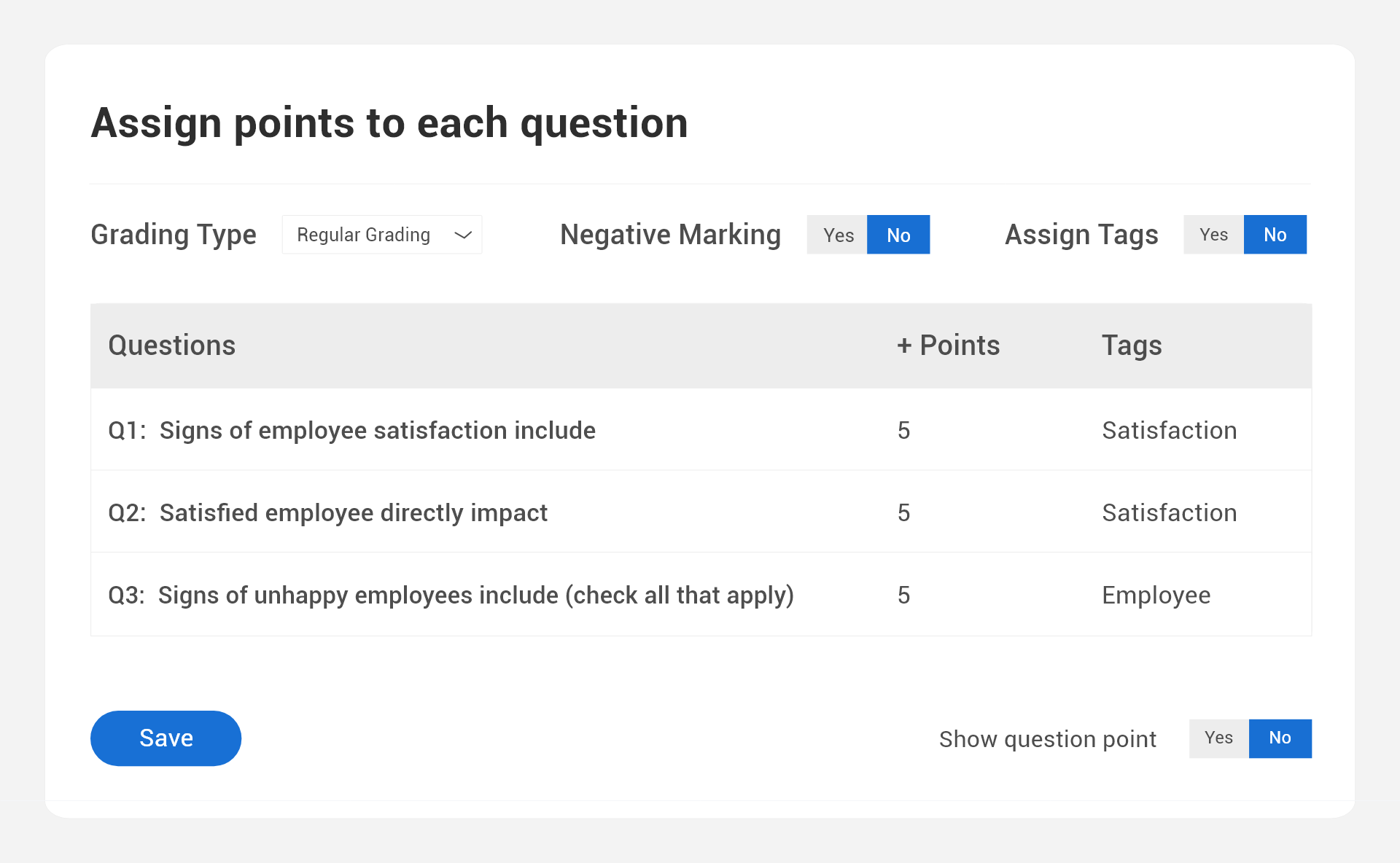The width and height of the screenshot is (1400, 863).
Task: Edit the points value for Q3
Action: pyautogui.click(x=903, y=595)
